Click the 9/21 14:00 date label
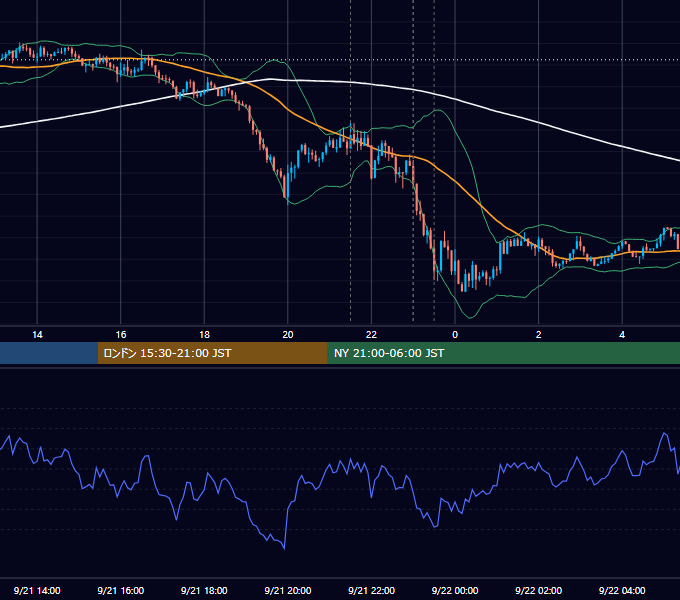Screen dimensions: 680x600 point(37,590)
